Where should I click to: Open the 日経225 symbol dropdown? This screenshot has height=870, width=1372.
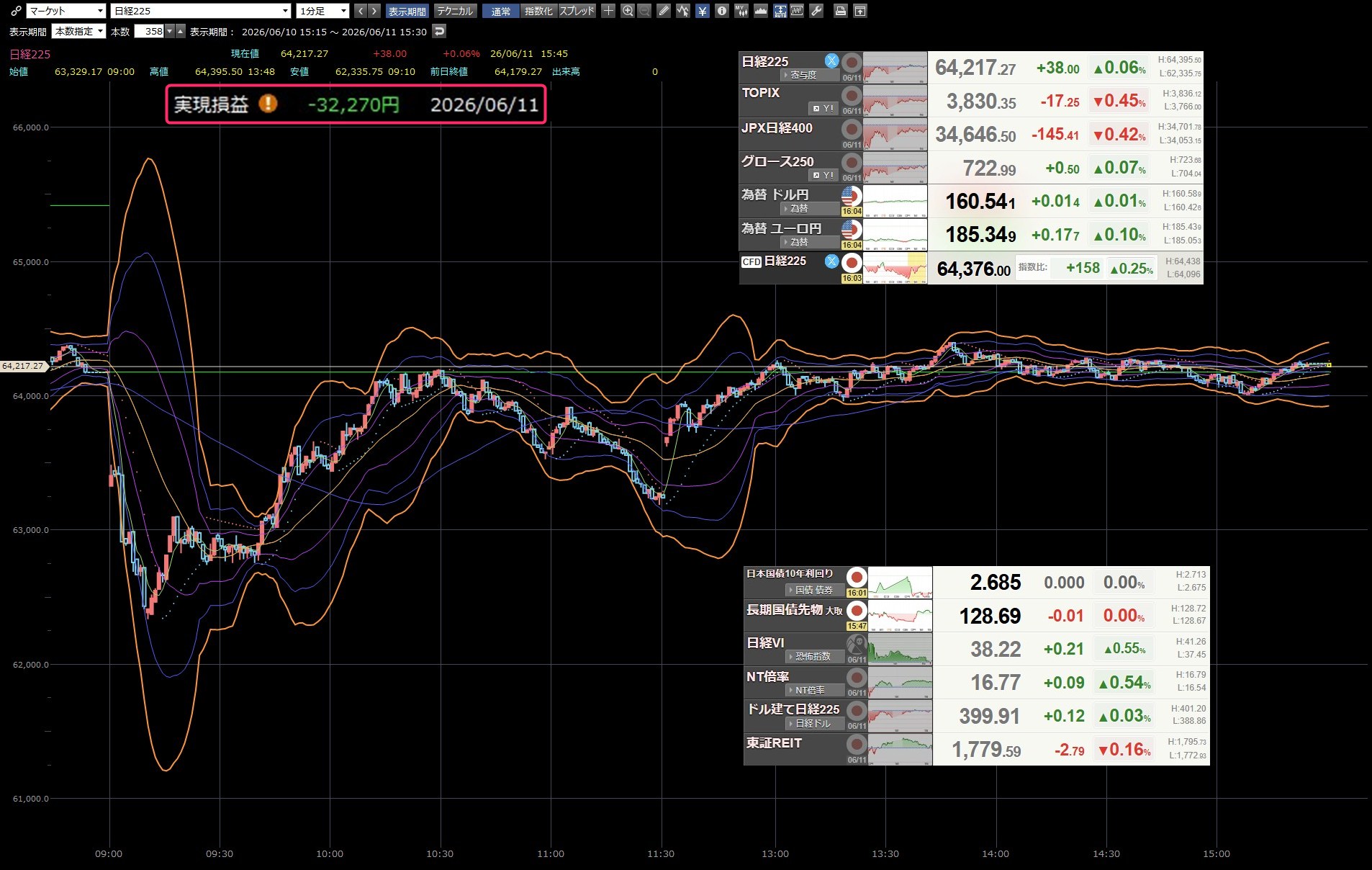coord(200,11)
